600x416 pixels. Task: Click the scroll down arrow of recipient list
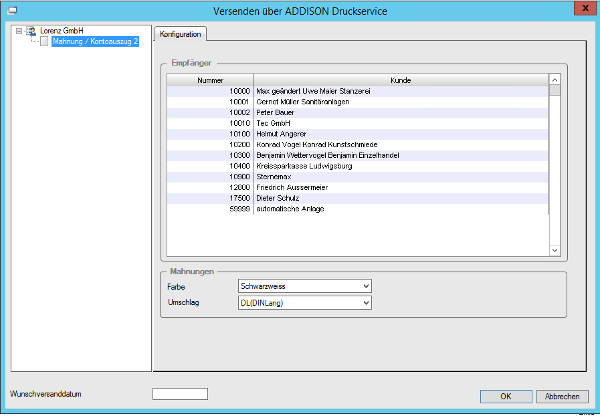click(x=554, y=250)
